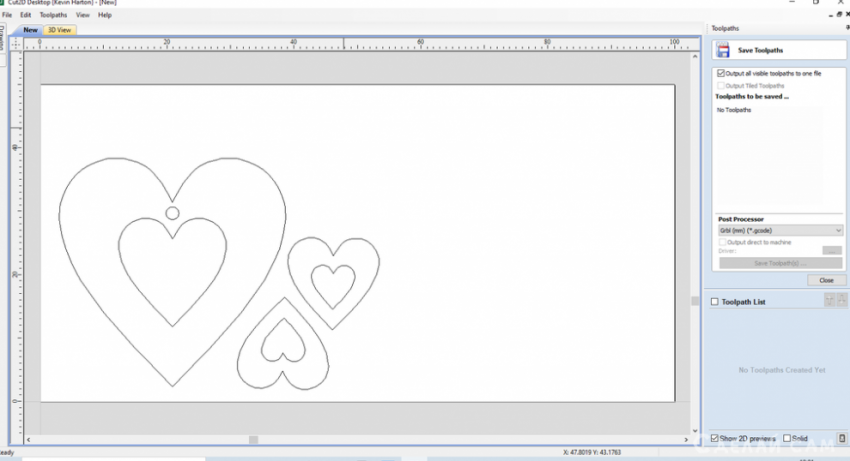Click the Save Toolpaths floppy disk icon
850x461 pixels.
click(722, 51)
